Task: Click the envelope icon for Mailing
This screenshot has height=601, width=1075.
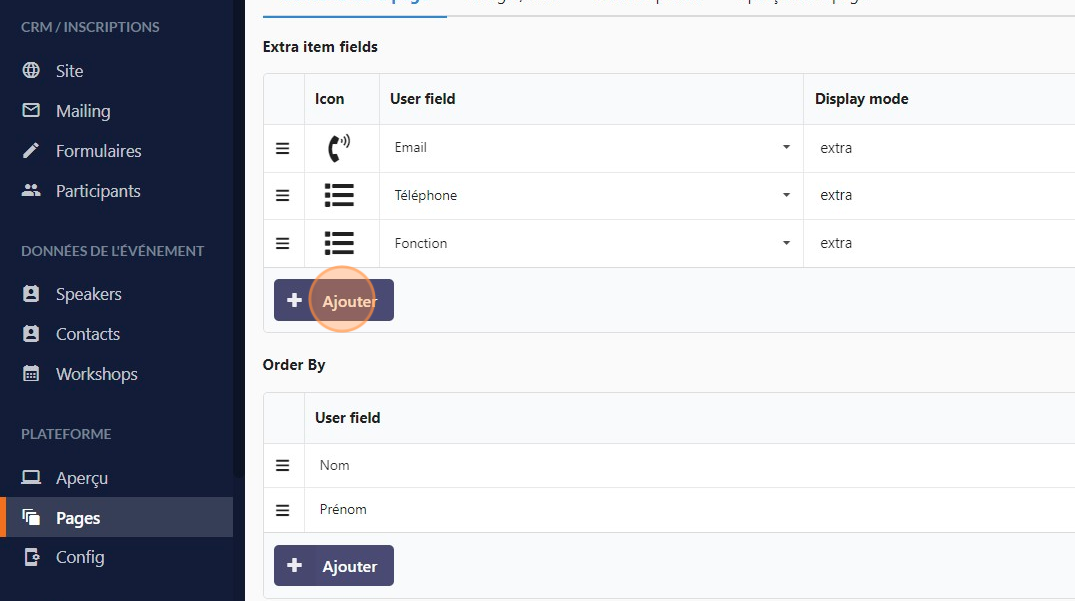Action: (31, 111)
